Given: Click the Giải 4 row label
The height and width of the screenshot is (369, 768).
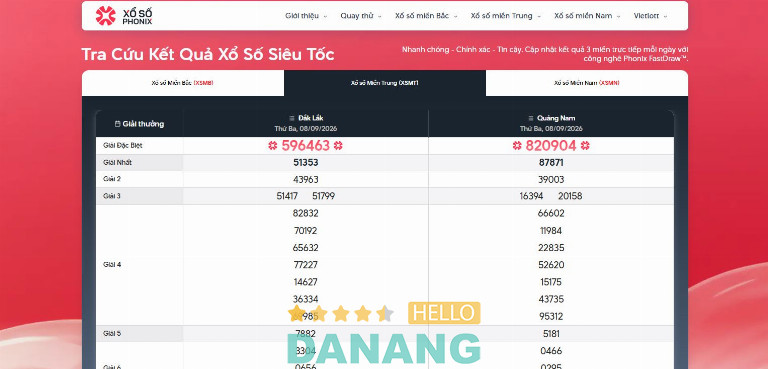Looking at the screenshot, I should point(112,265).
